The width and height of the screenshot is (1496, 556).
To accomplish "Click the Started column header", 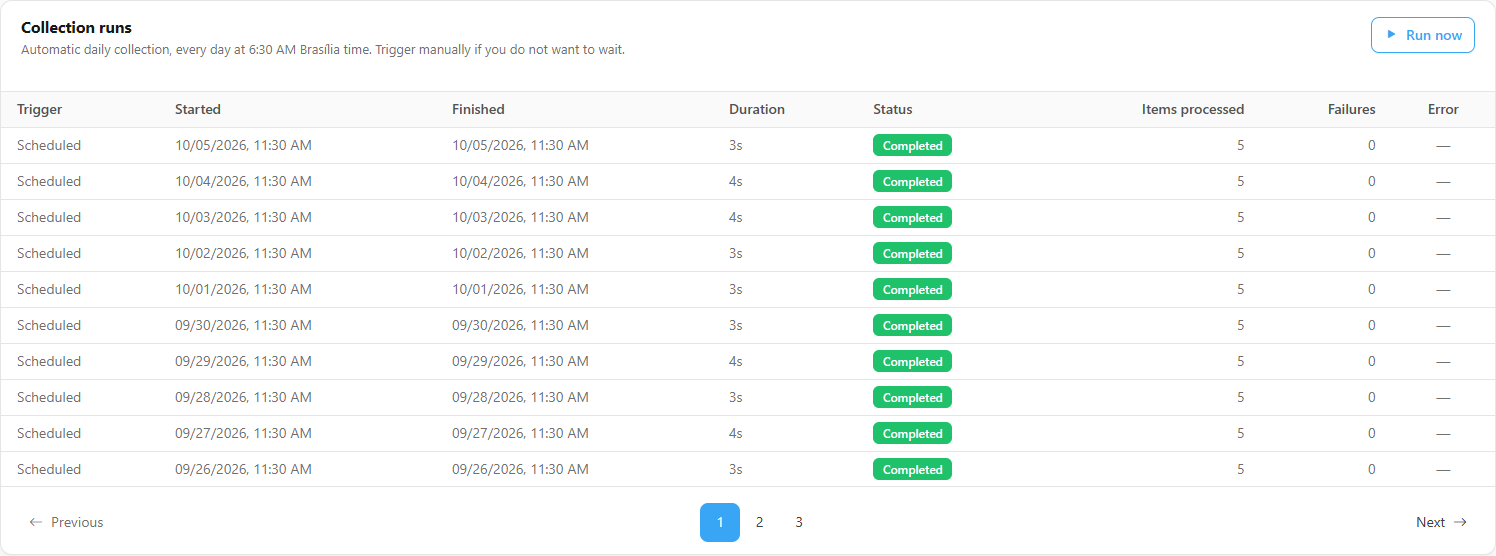I will pos(198,109).
